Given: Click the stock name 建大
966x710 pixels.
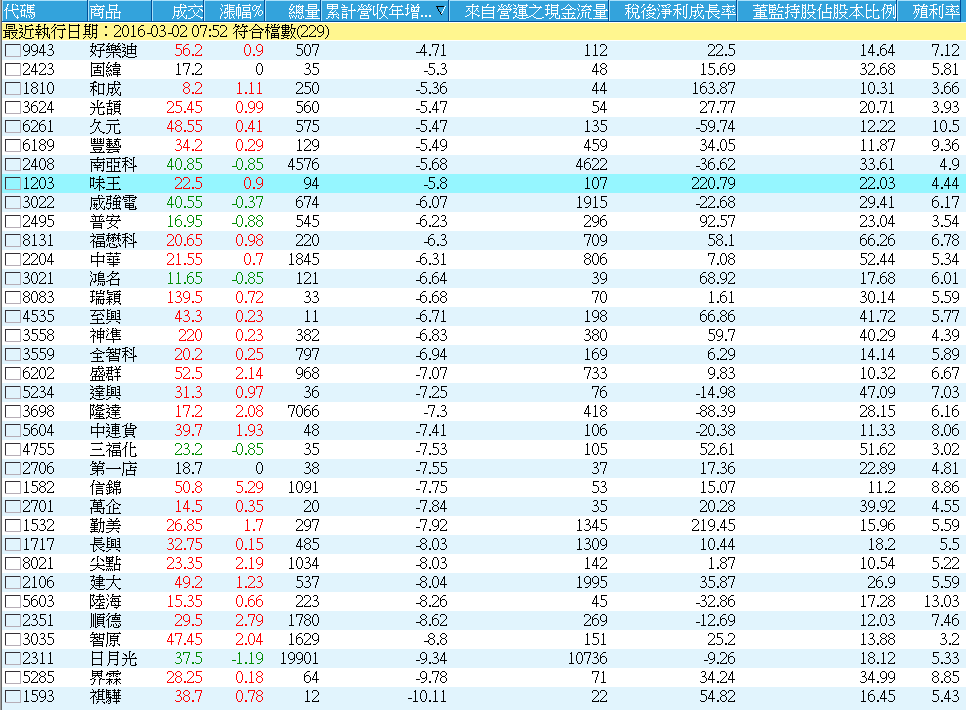Looking at the screenshot, I should (105, 583).
